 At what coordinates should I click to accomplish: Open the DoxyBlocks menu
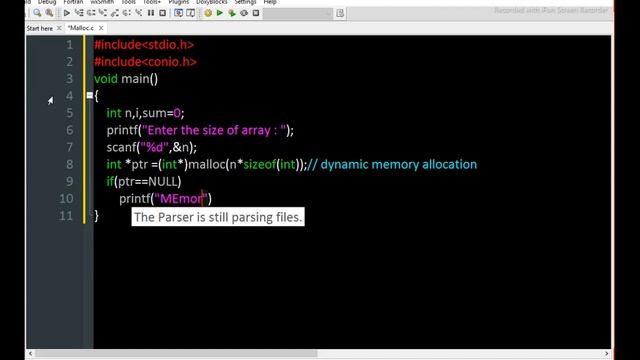[211, 2]
